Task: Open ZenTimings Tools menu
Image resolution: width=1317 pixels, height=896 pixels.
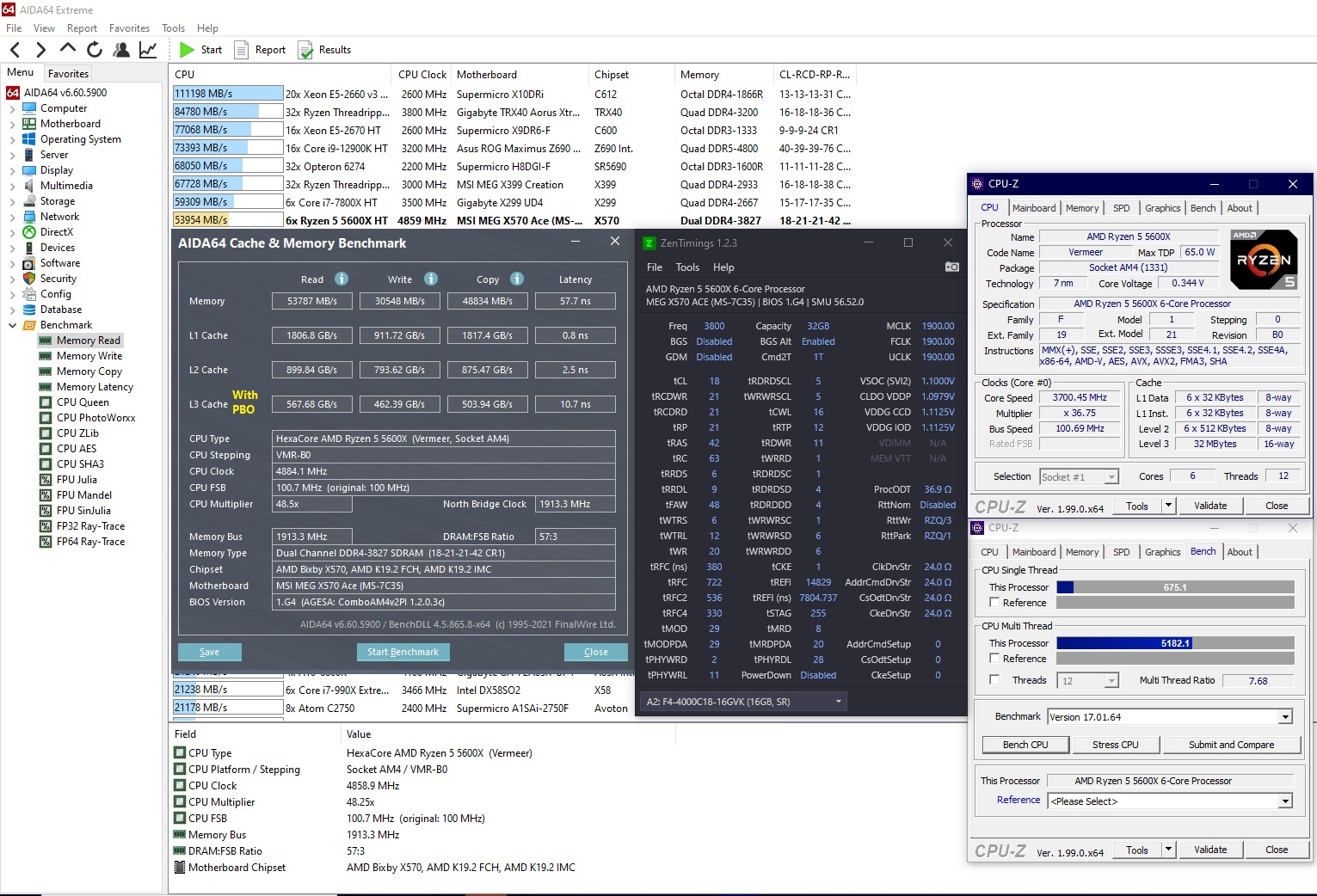Action: click(687, 267)
